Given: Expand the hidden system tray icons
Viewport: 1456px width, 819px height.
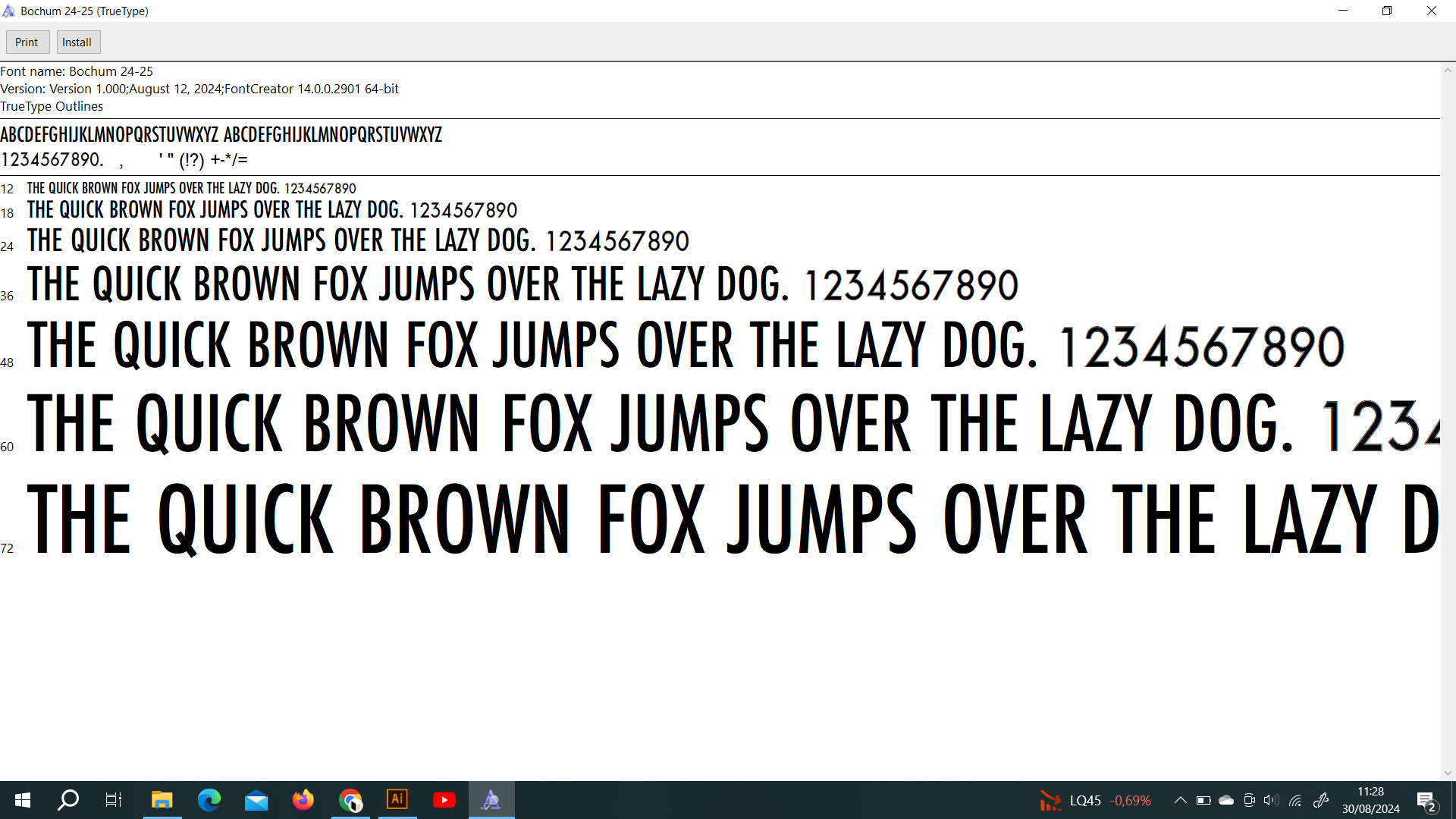Looking at the screenshot, I should pos(1181,800).
